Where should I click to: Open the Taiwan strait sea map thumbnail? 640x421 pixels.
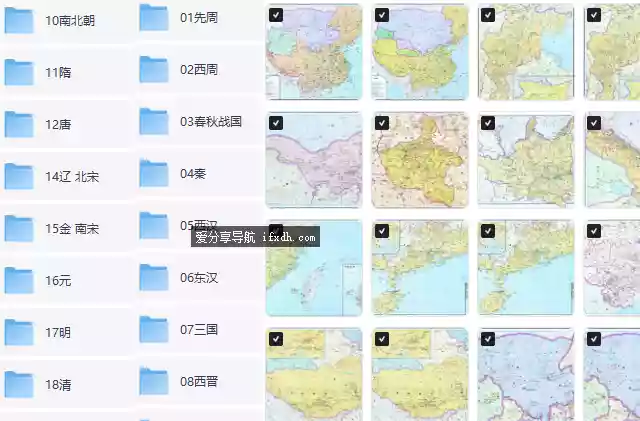314,267
